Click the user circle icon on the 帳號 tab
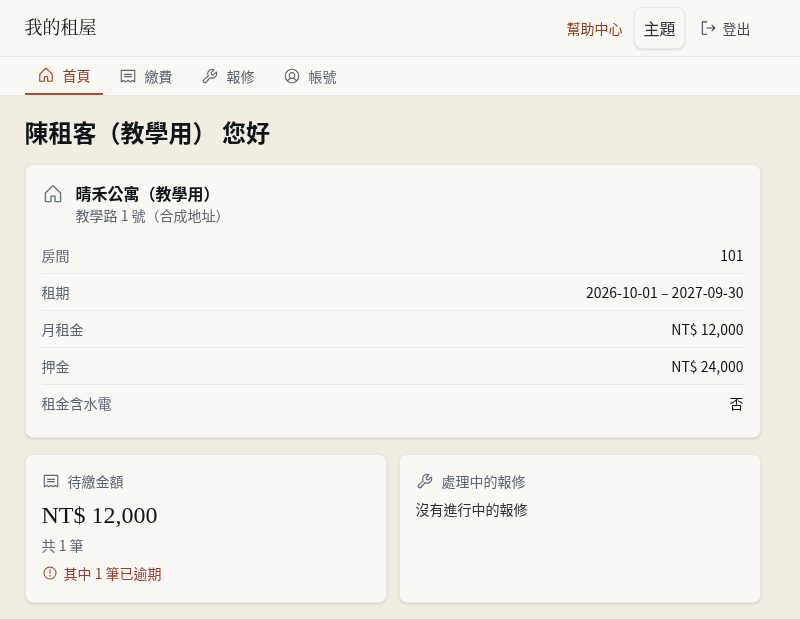This screenshot has width=800, height=619. (x=292, y=76)
